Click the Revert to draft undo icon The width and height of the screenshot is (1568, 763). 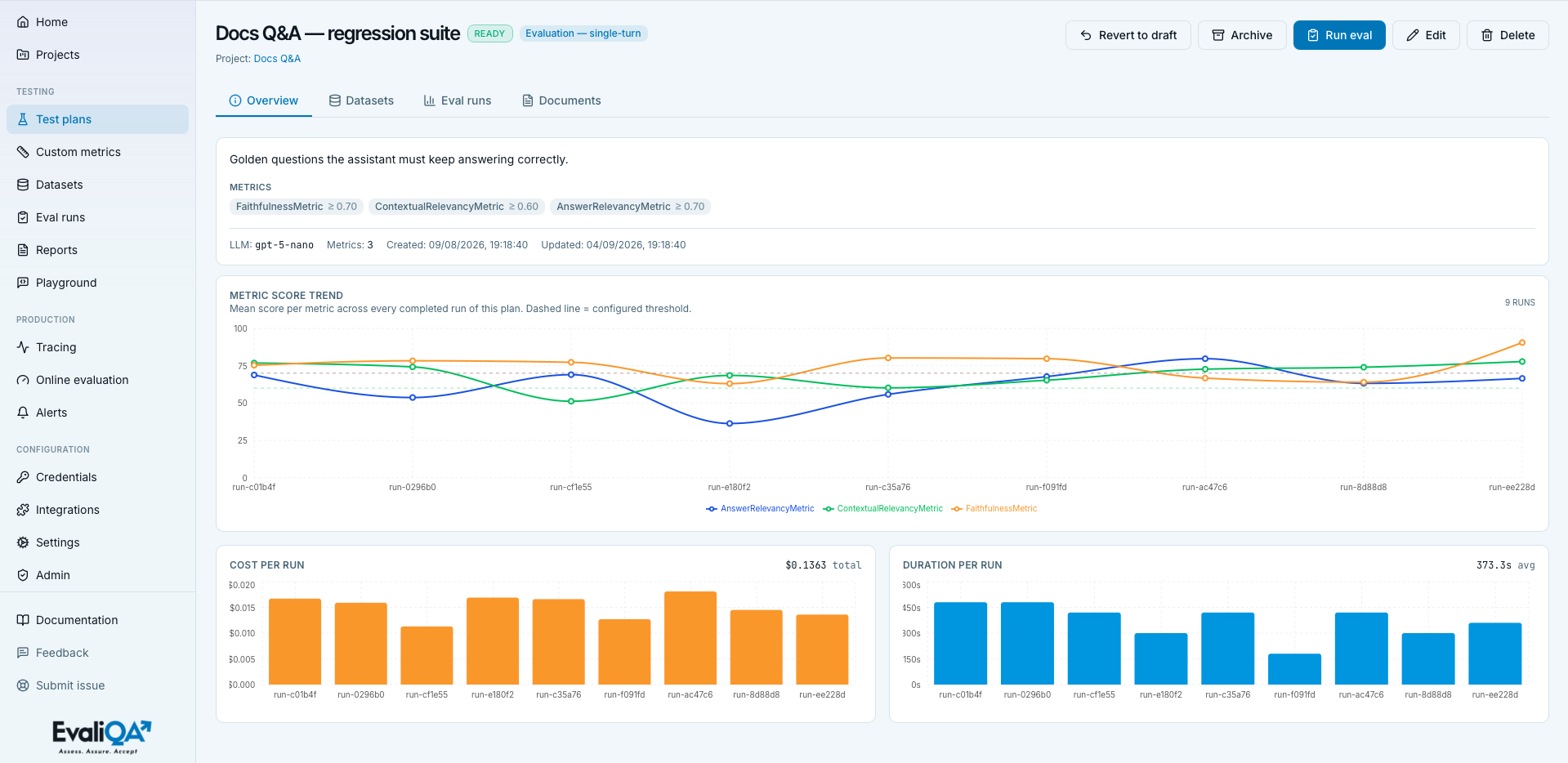click(x=1086, y=35)
